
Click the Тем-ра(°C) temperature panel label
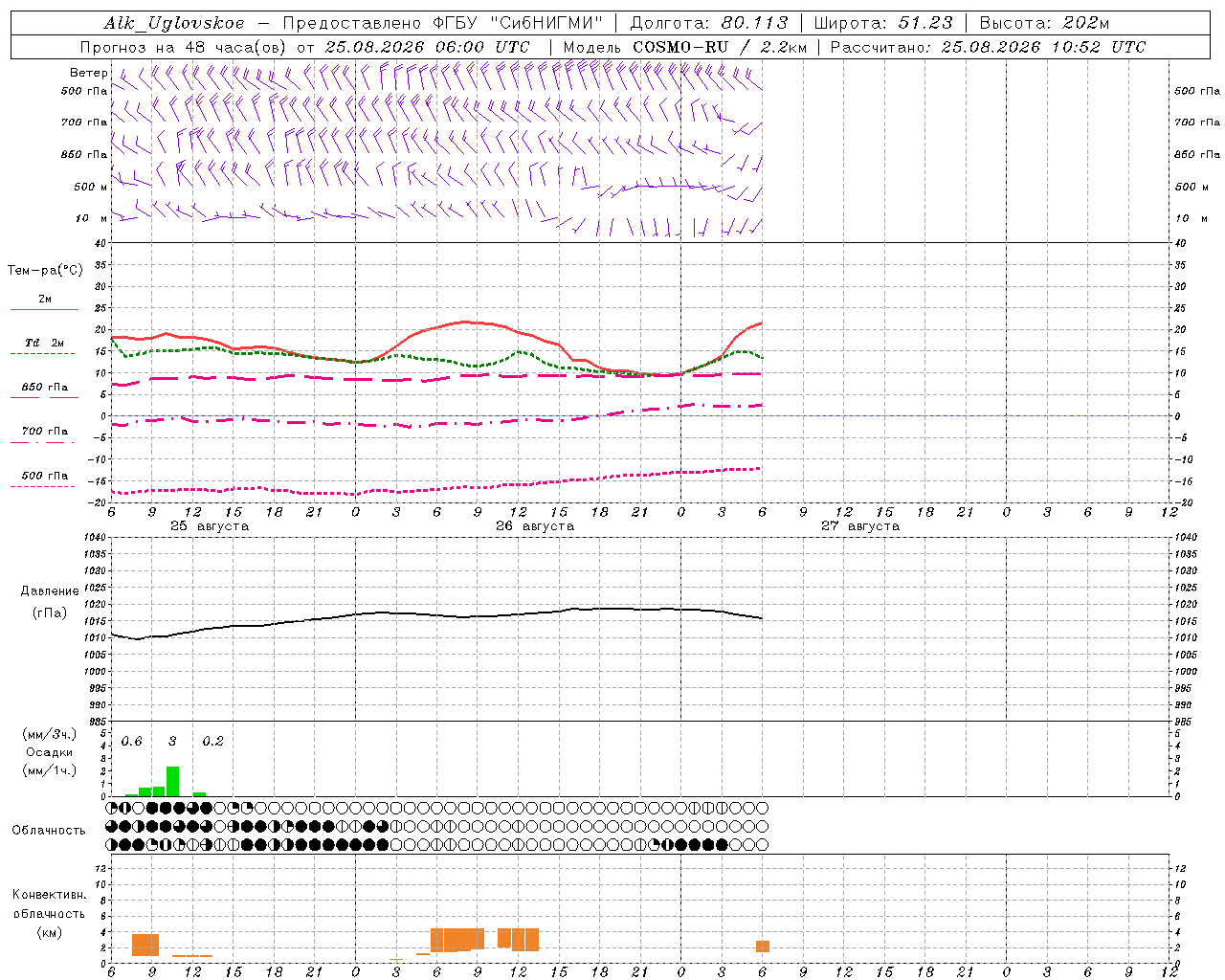pos(45,271)
